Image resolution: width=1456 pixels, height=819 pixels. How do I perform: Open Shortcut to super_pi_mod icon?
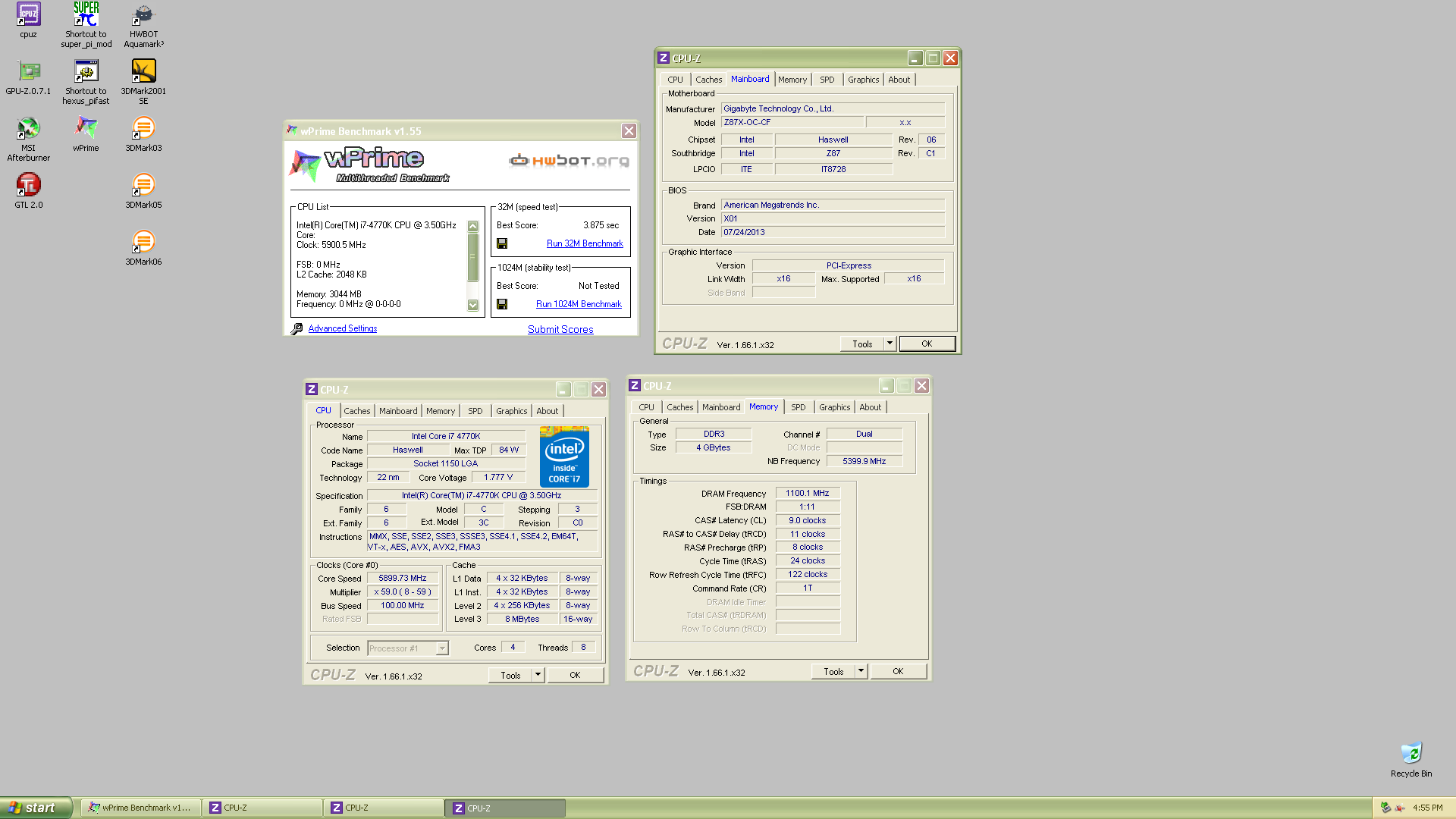[x=86, y=24]
